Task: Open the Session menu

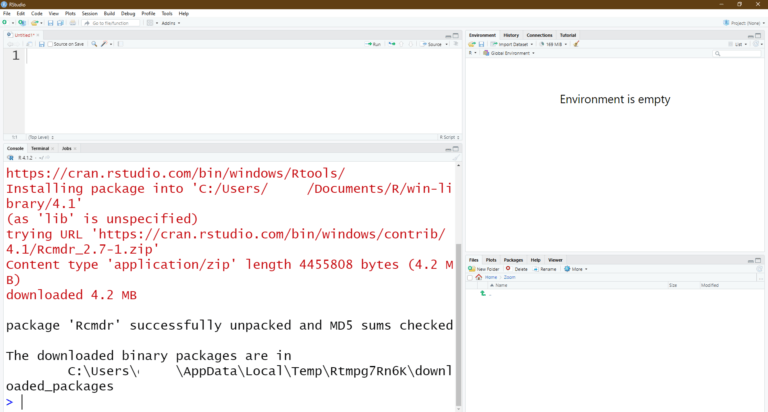Action: pos(89,13)
